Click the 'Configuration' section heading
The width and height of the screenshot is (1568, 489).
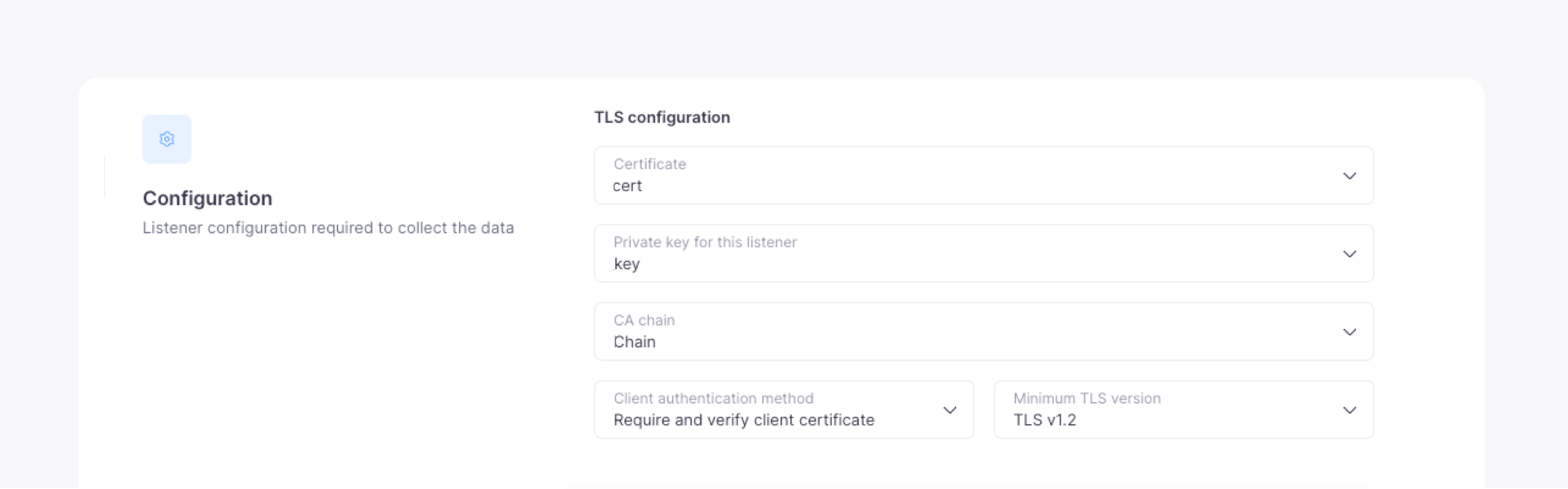[x=207, y=198]
